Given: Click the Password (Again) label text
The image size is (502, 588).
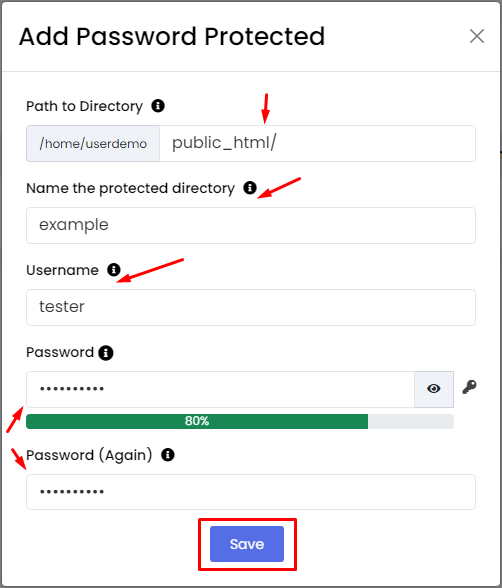Looking at the screenshot, I should (x=89, y=455).
